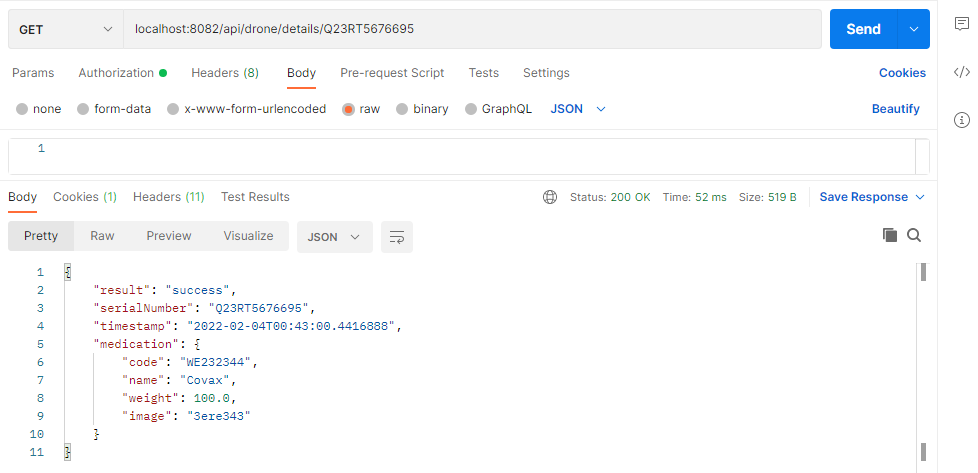Select the Raw response view
978x473 pixels.
click(102, 236)
